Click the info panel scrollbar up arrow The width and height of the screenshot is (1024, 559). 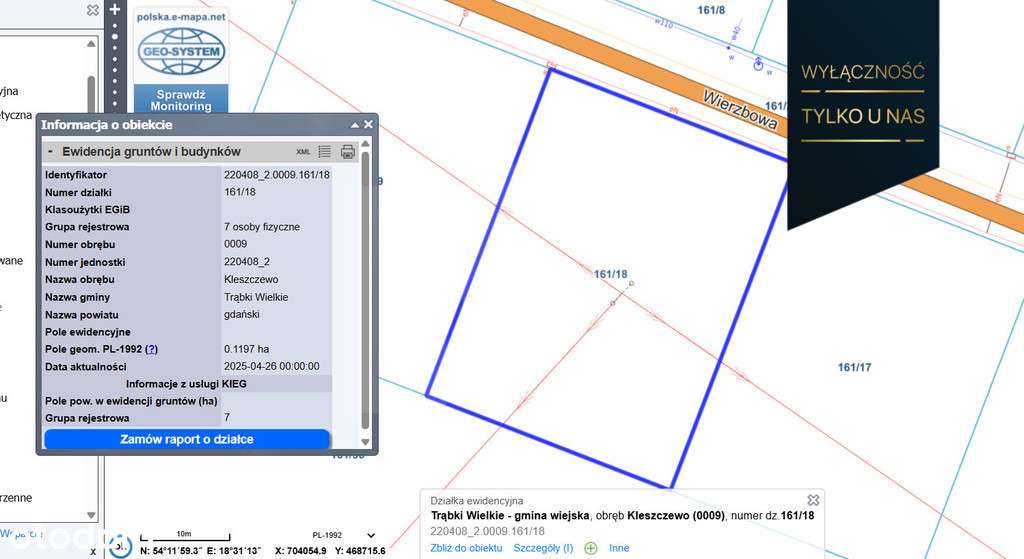tap(365, 144)
